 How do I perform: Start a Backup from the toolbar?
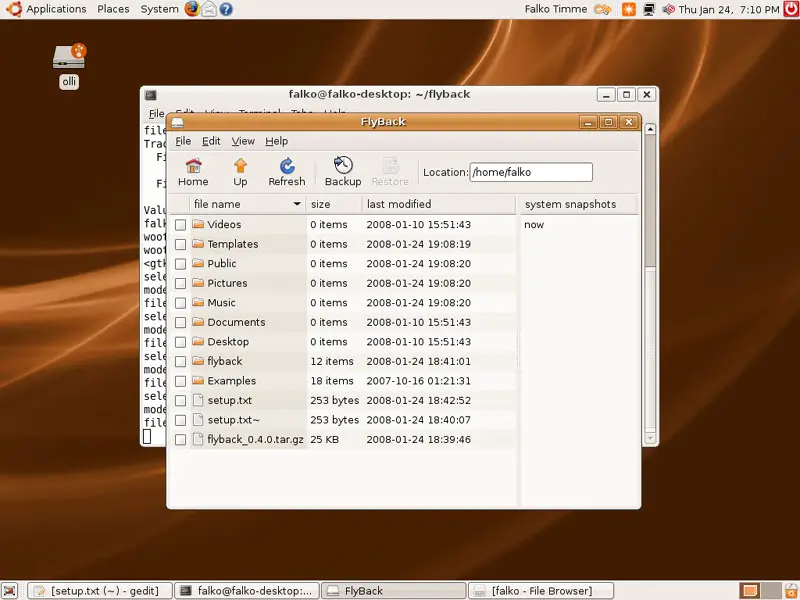click(343, 172)
